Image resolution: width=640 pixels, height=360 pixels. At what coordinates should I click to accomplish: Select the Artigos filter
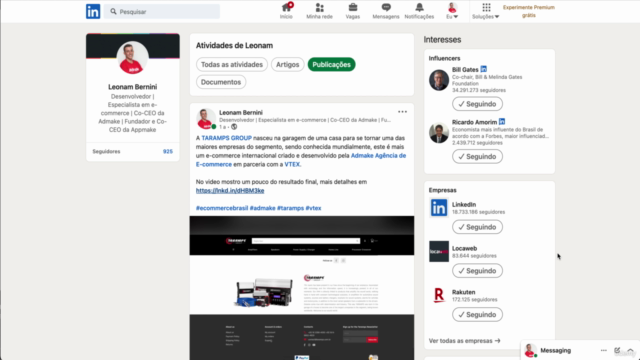tap(287, 64)
